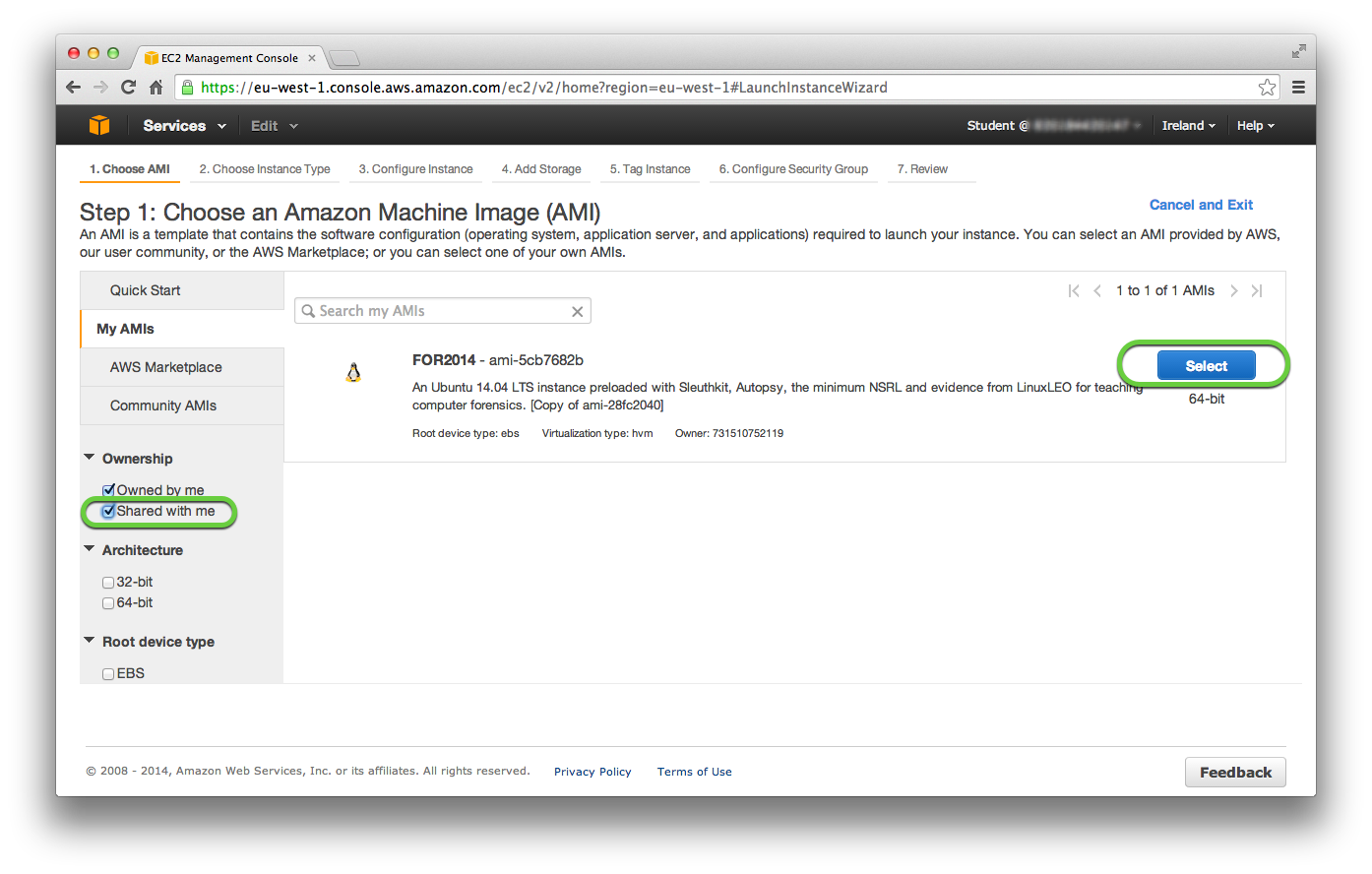Click the search magnifier icon
Viewport: 1372px width, 874px height.
pyautogui.click(x=308, y=311)
